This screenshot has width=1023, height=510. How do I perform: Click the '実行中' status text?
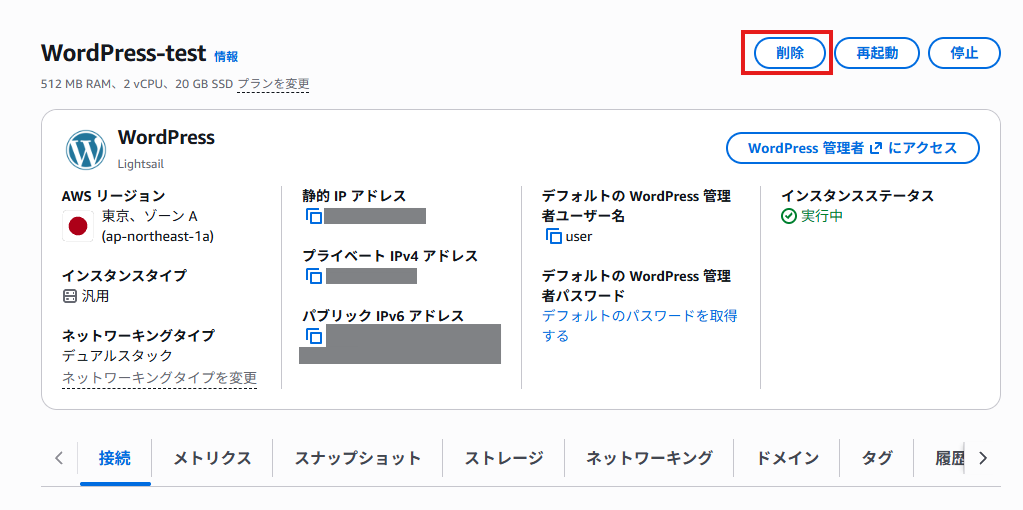[822, 217]
